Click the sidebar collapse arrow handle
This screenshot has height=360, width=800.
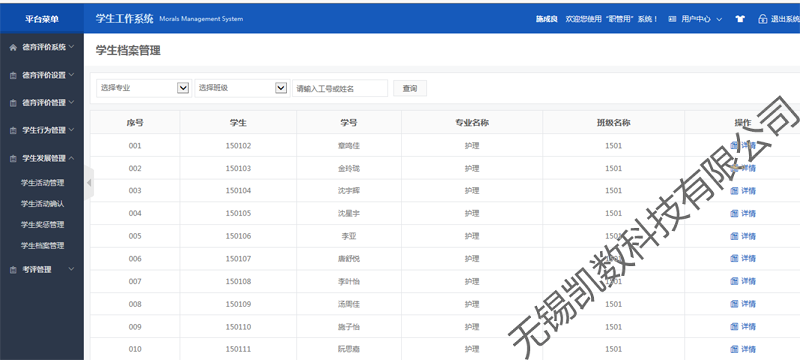click(x=89, y=183)
